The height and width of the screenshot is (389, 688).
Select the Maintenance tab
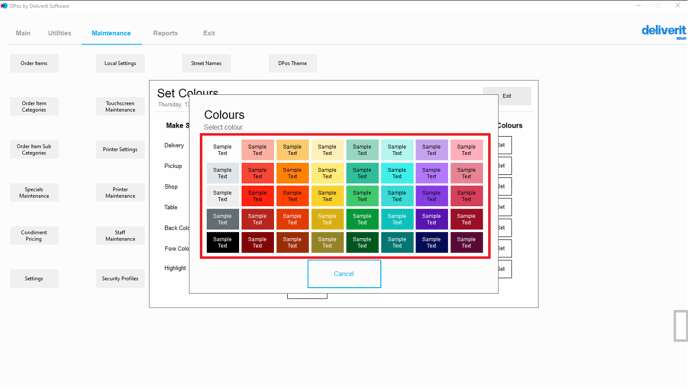pyautogui.click(x=111, y=33)
